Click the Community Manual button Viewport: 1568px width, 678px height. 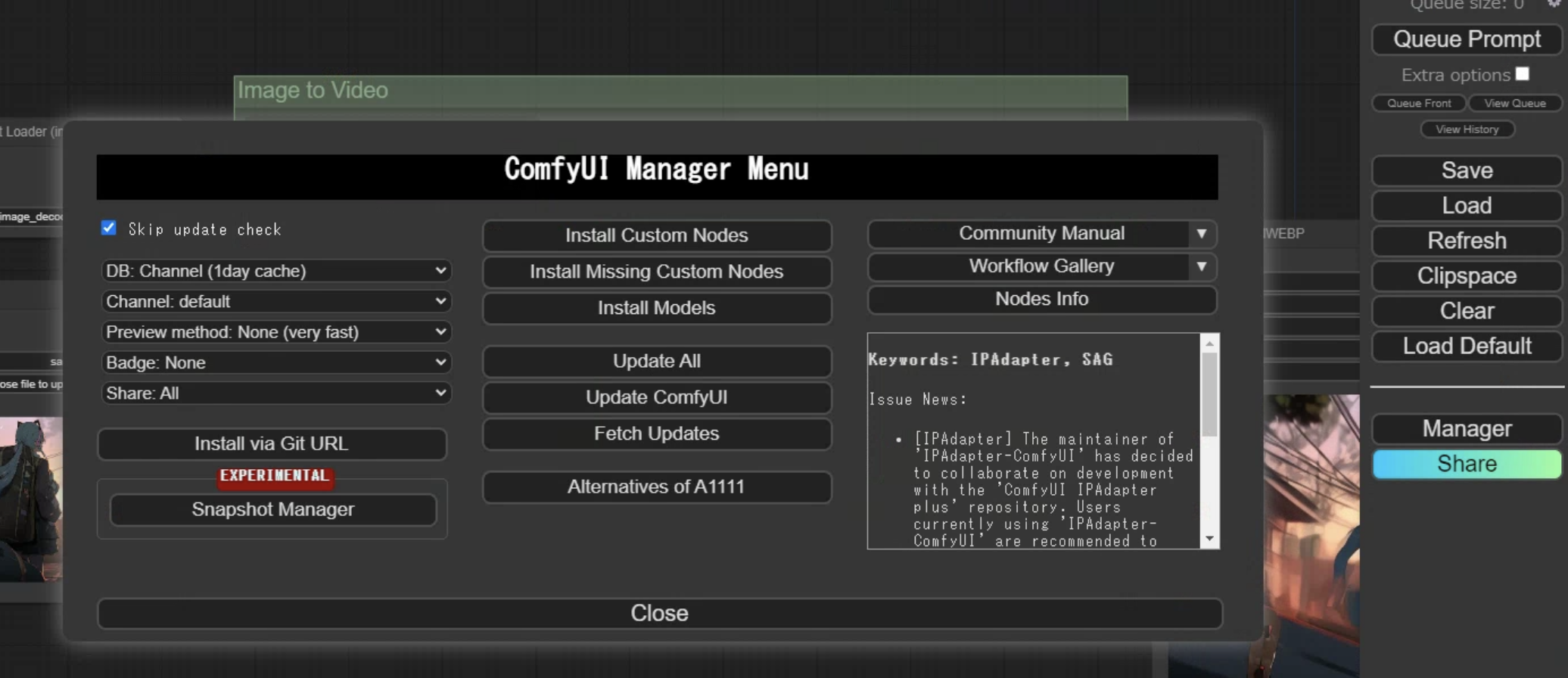coord(1028,234)
